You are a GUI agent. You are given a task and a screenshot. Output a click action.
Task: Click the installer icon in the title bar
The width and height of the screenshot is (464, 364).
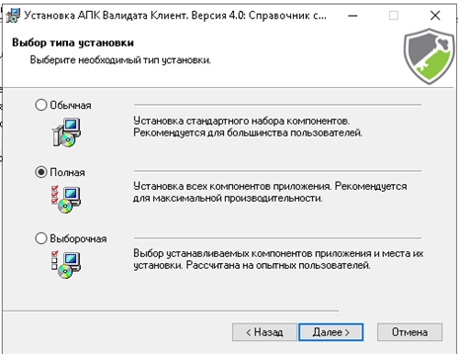click(x=13, y=15)
